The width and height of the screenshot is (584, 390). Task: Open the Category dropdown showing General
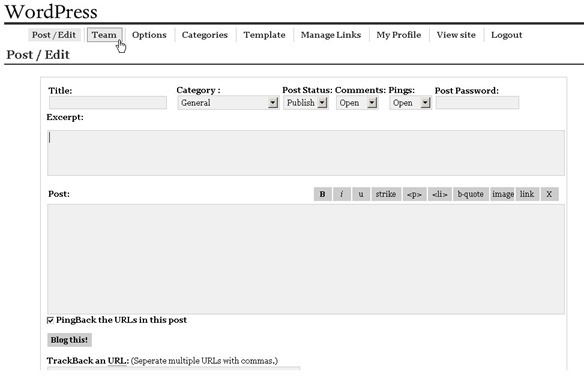(x=228, y=103)
